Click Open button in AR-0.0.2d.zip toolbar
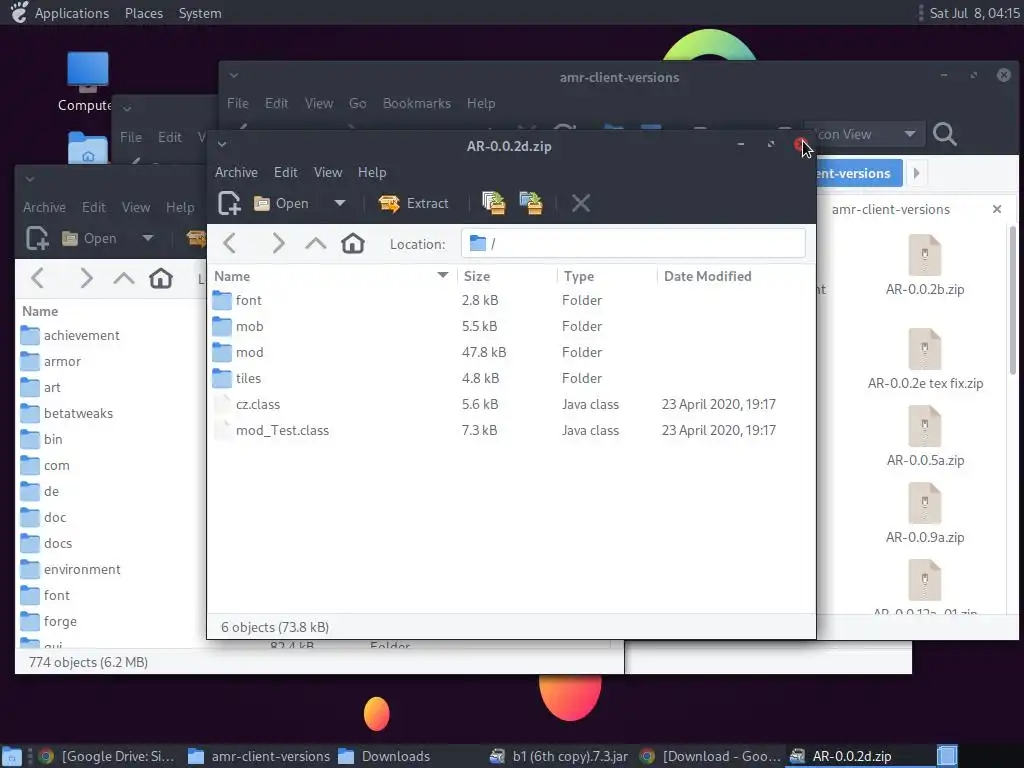 tap(281, 203)
